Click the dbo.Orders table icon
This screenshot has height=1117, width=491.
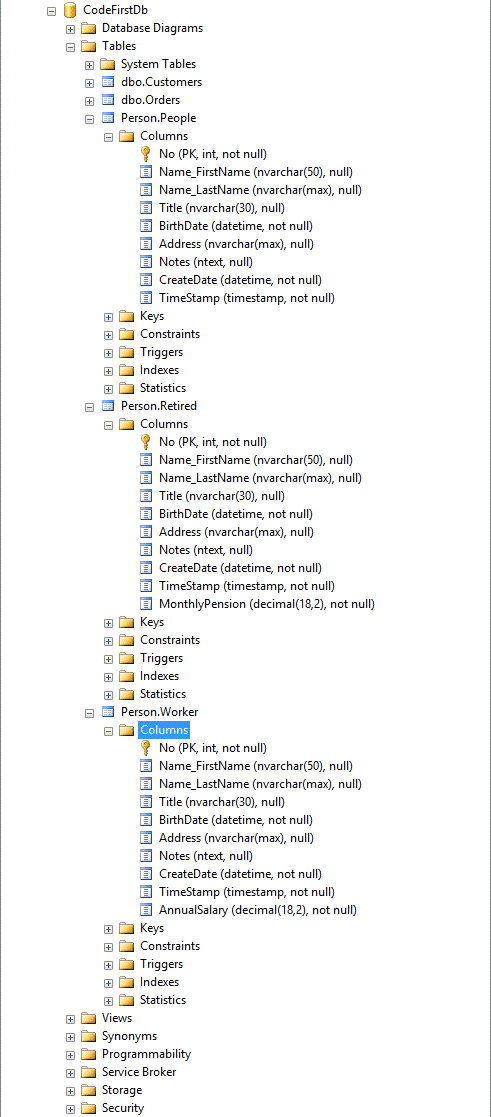(108, 100)
